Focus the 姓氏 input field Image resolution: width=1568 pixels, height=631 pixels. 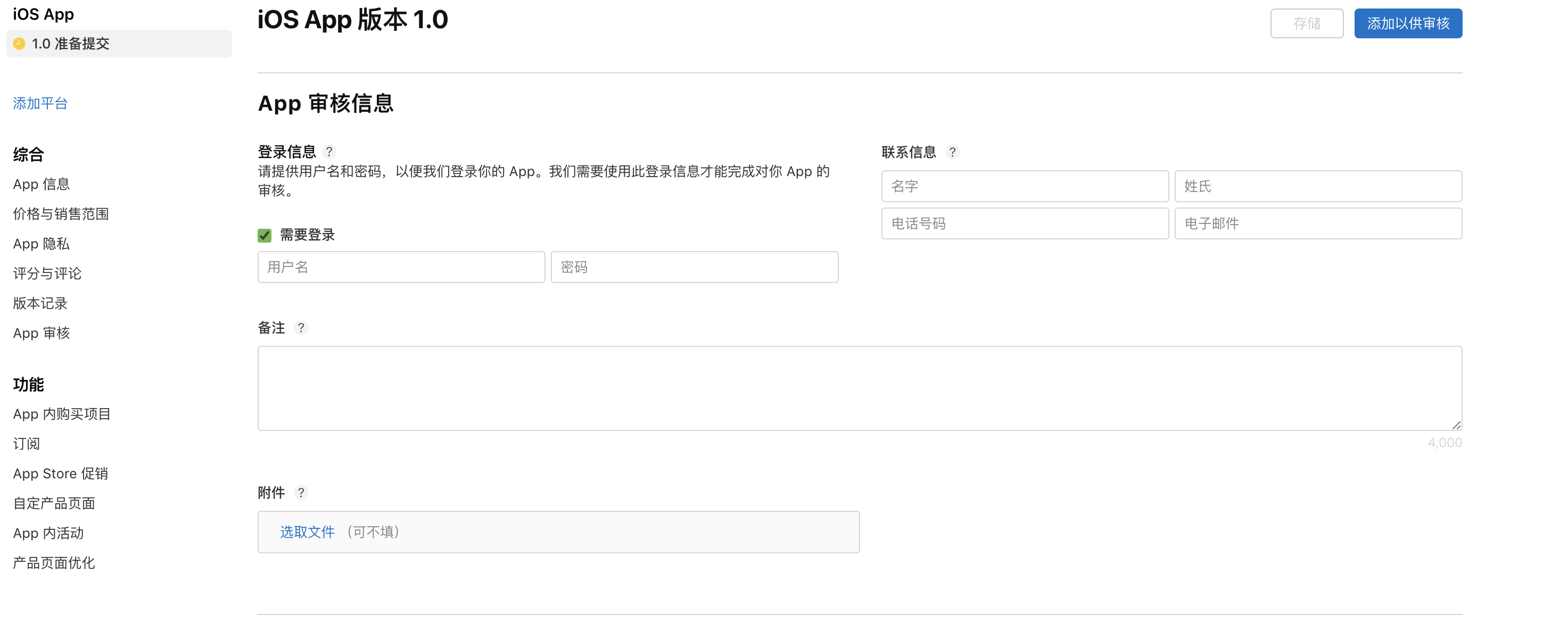[1318, 186]
